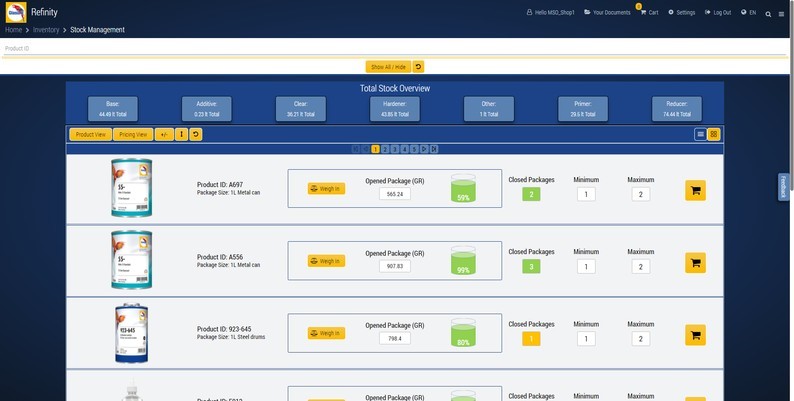
Task: Click the refresh icon in view toolbar
Action: pyautogui.click(x=196, y=134)
